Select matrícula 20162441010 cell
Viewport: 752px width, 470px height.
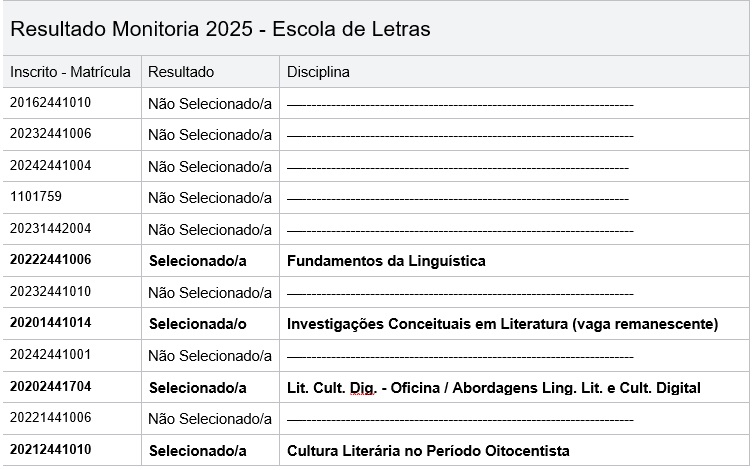(51, 102)
